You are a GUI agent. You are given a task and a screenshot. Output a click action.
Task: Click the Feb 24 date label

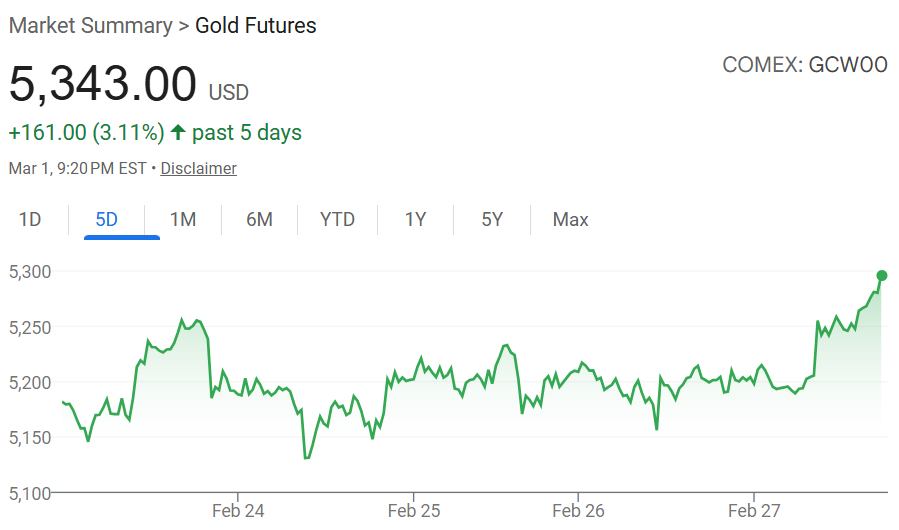click(x=238, y=511)
